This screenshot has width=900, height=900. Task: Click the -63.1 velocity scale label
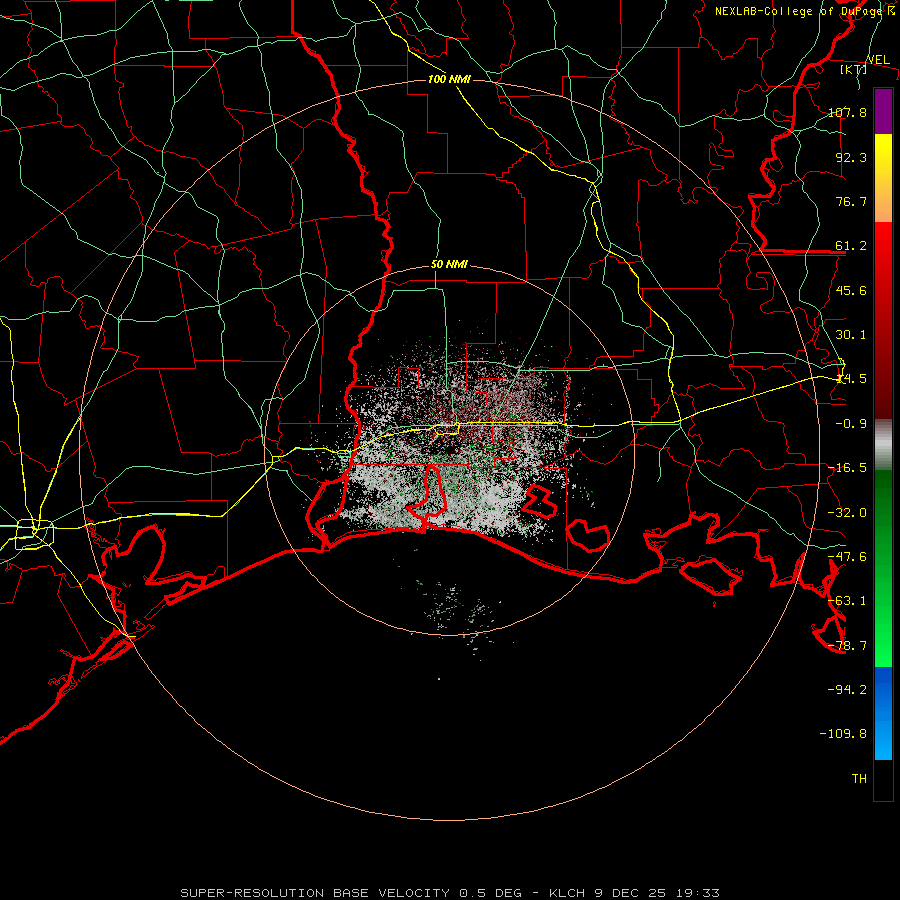coord(847,600)
